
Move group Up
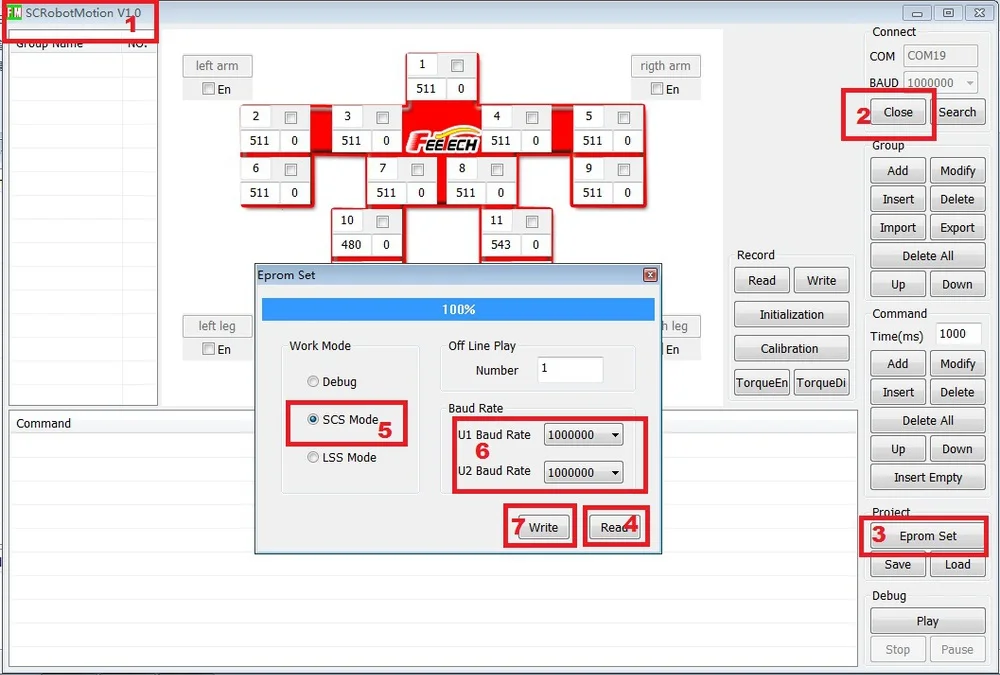coord(898,285)
